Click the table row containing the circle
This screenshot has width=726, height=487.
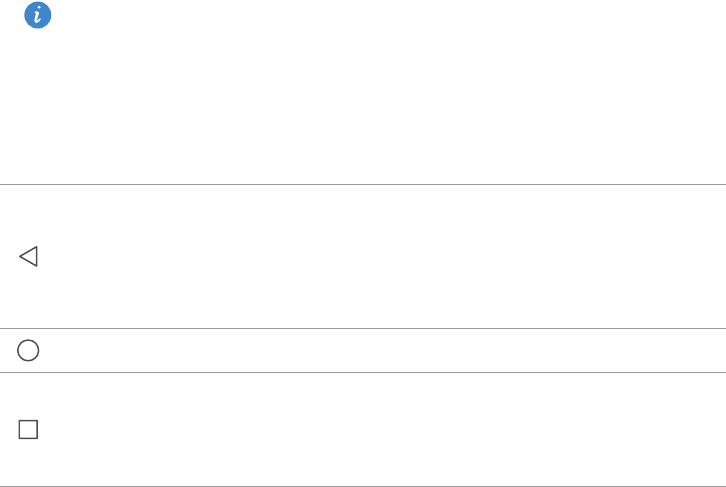point(363,350)
